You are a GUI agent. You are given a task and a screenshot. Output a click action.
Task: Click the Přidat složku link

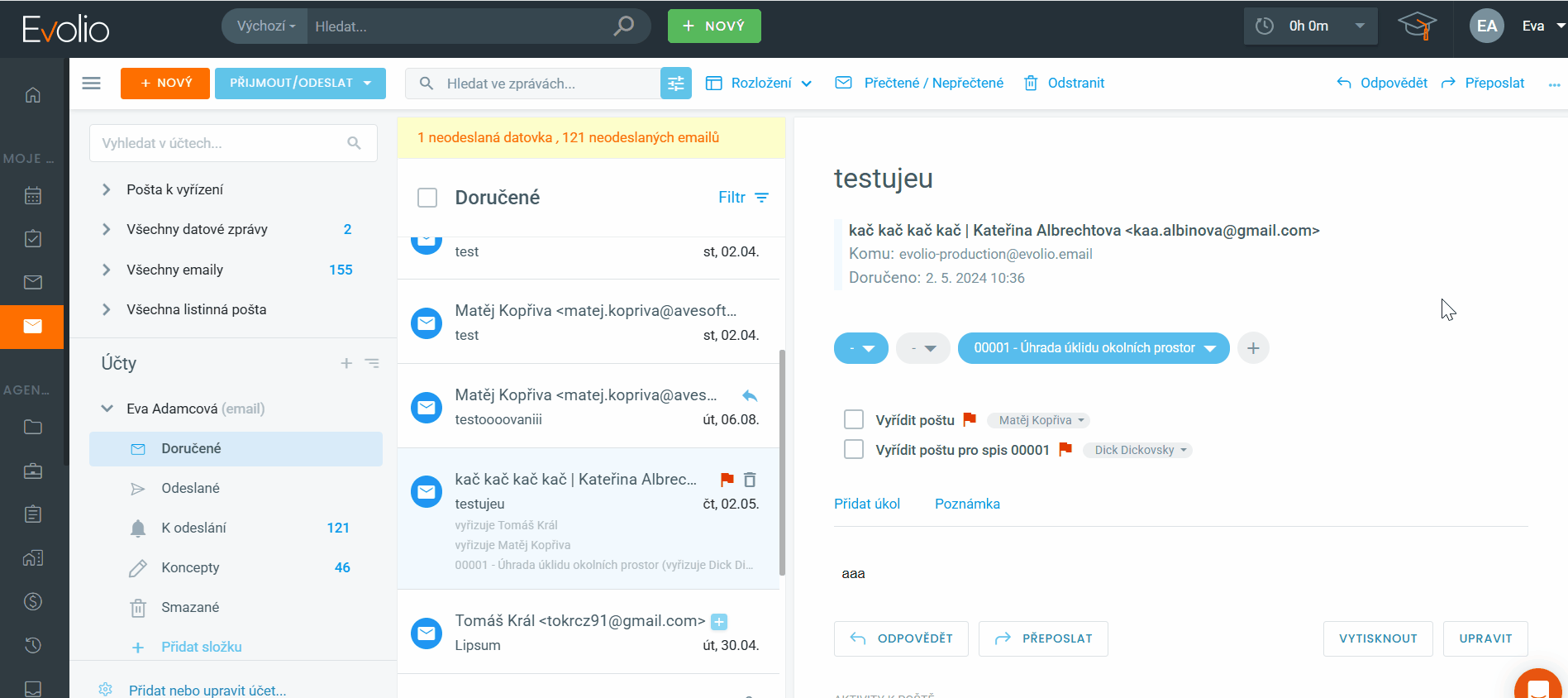[x=201, y=647]
